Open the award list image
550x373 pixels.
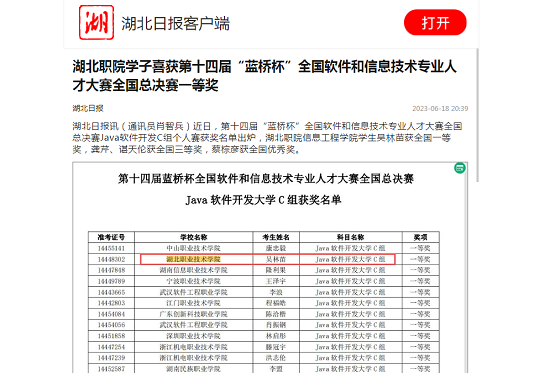pyautogui.click(x=270, y=267)
